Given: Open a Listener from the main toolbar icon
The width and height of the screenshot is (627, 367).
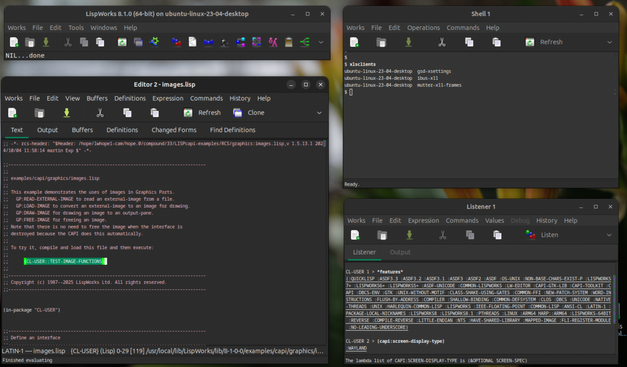Looking at the screenshot, I should (176, 42).
